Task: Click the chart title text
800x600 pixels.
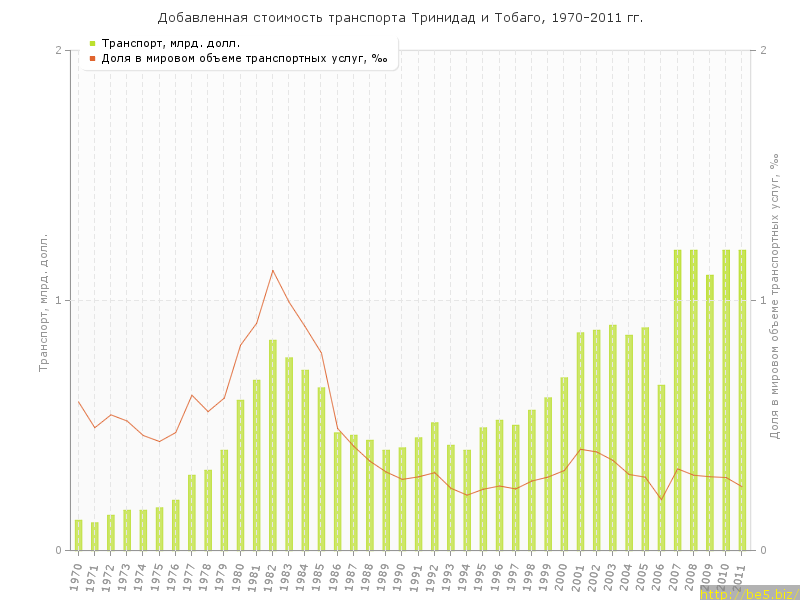Action: (400, 18)
